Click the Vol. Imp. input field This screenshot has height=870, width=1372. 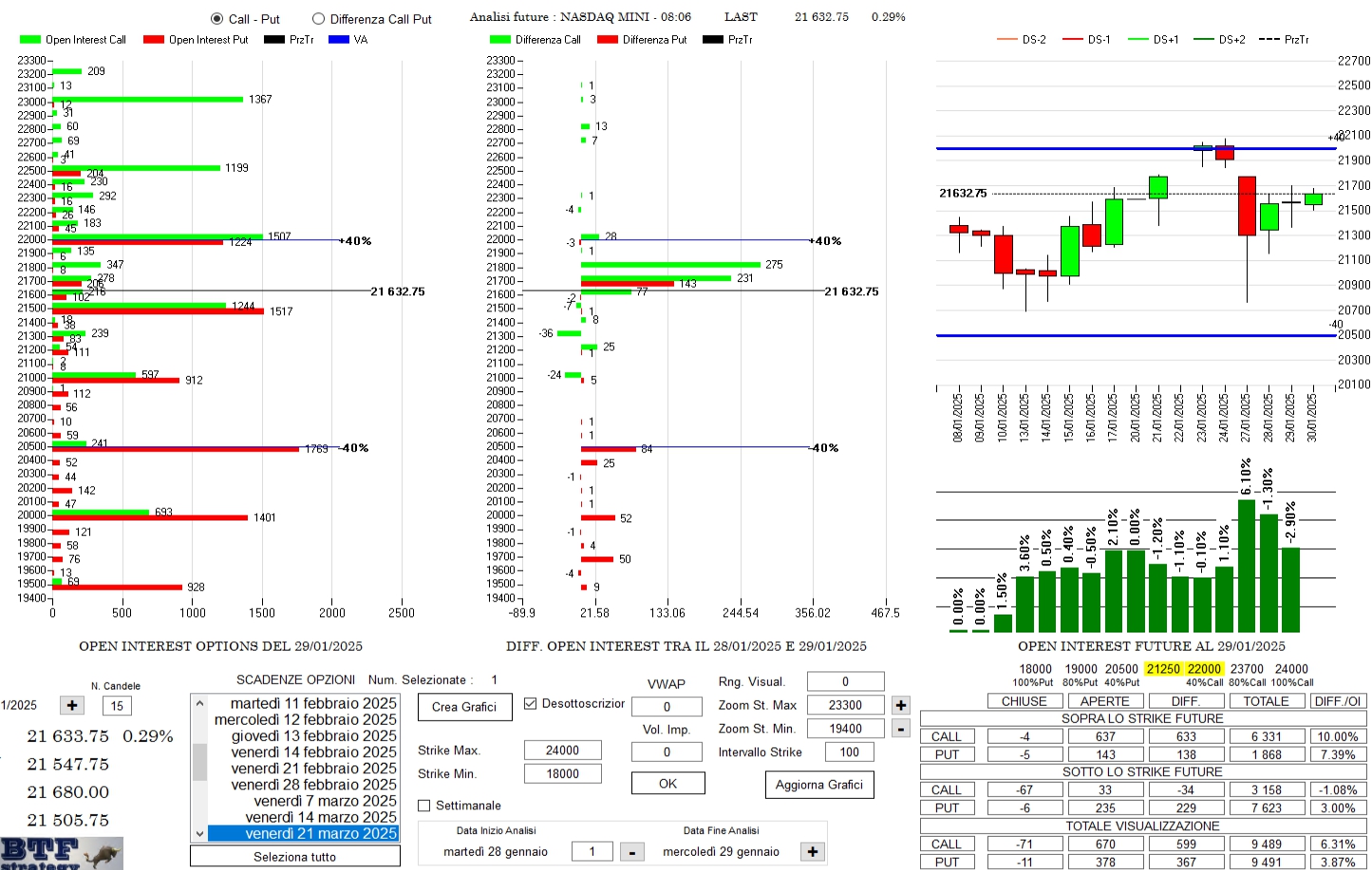667,751
